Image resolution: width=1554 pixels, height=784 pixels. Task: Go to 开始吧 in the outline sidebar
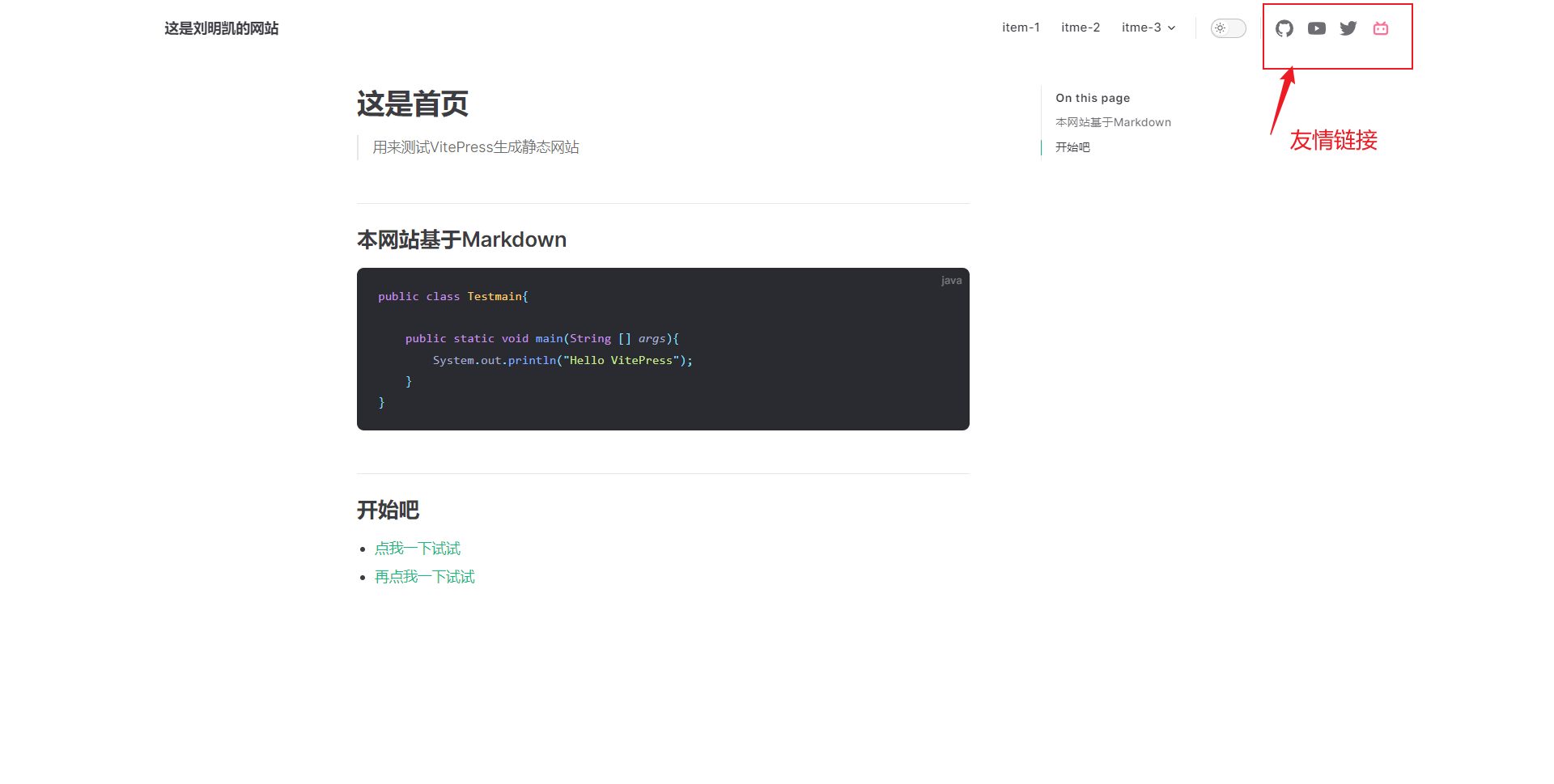(1072, 147)
